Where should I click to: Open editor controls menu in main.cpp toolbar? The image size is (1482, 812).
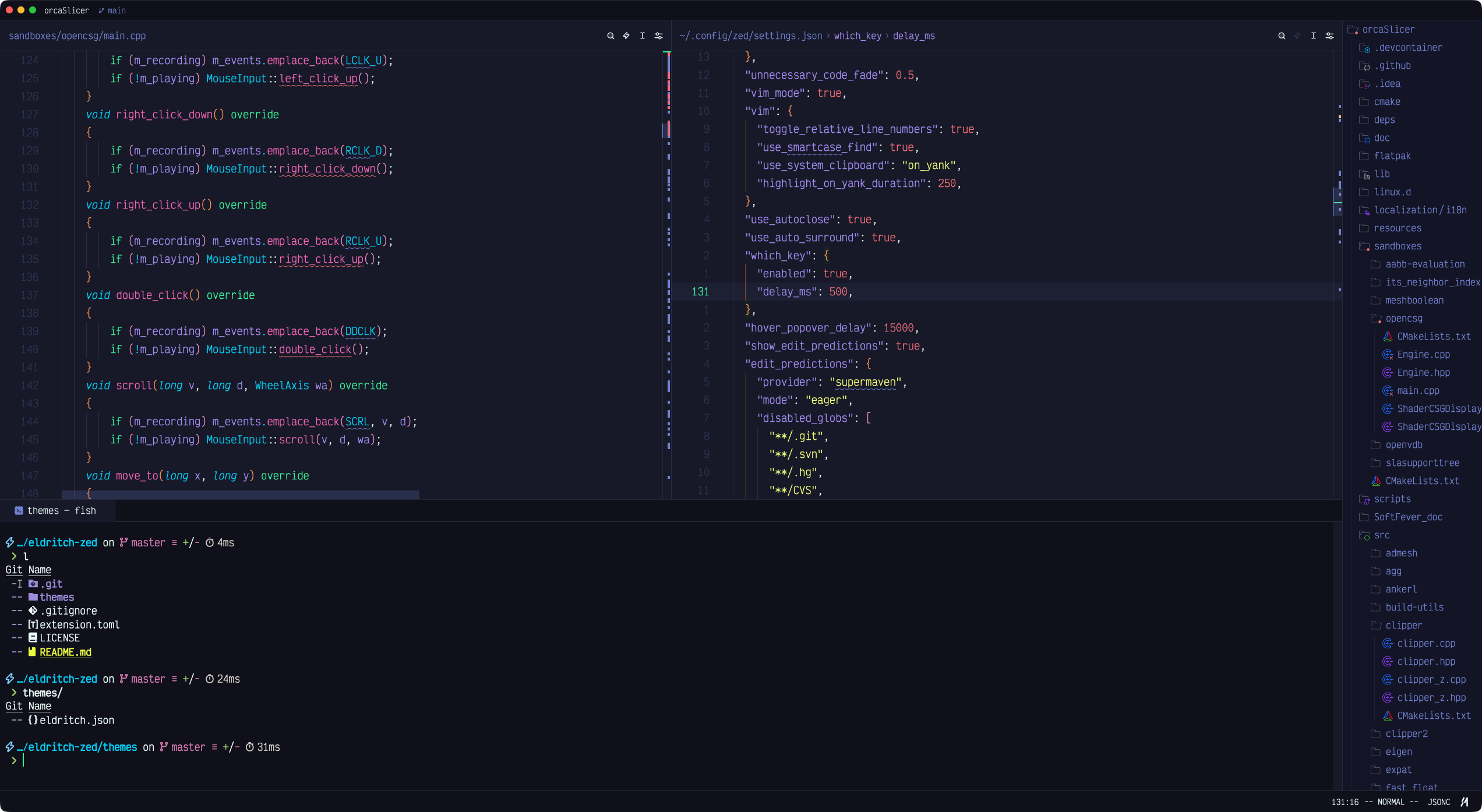coord(659,36)
